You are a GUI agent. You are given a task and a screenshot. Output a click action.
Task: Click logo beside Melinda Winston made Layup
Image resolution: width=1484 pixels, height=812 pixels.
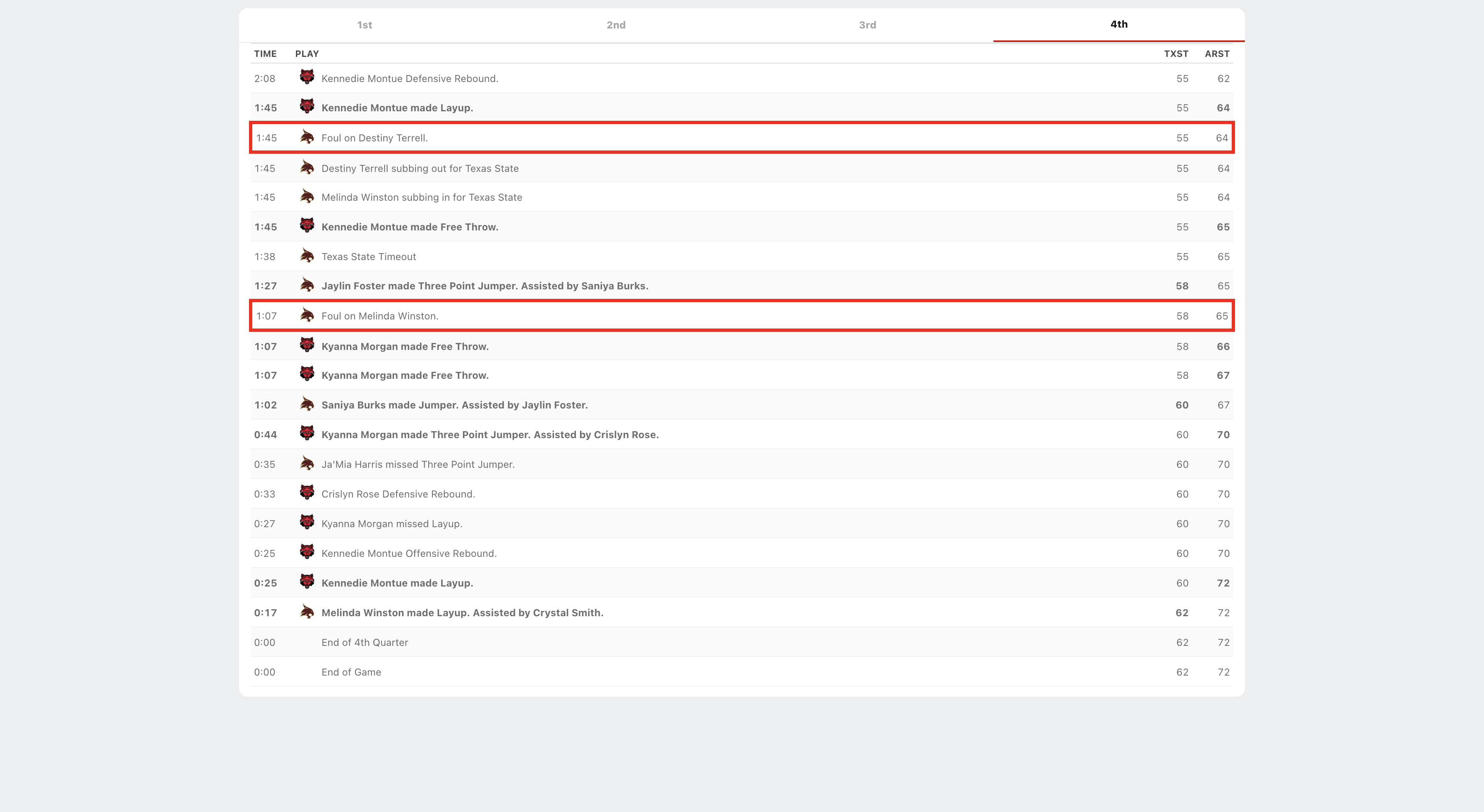[306, 612]
